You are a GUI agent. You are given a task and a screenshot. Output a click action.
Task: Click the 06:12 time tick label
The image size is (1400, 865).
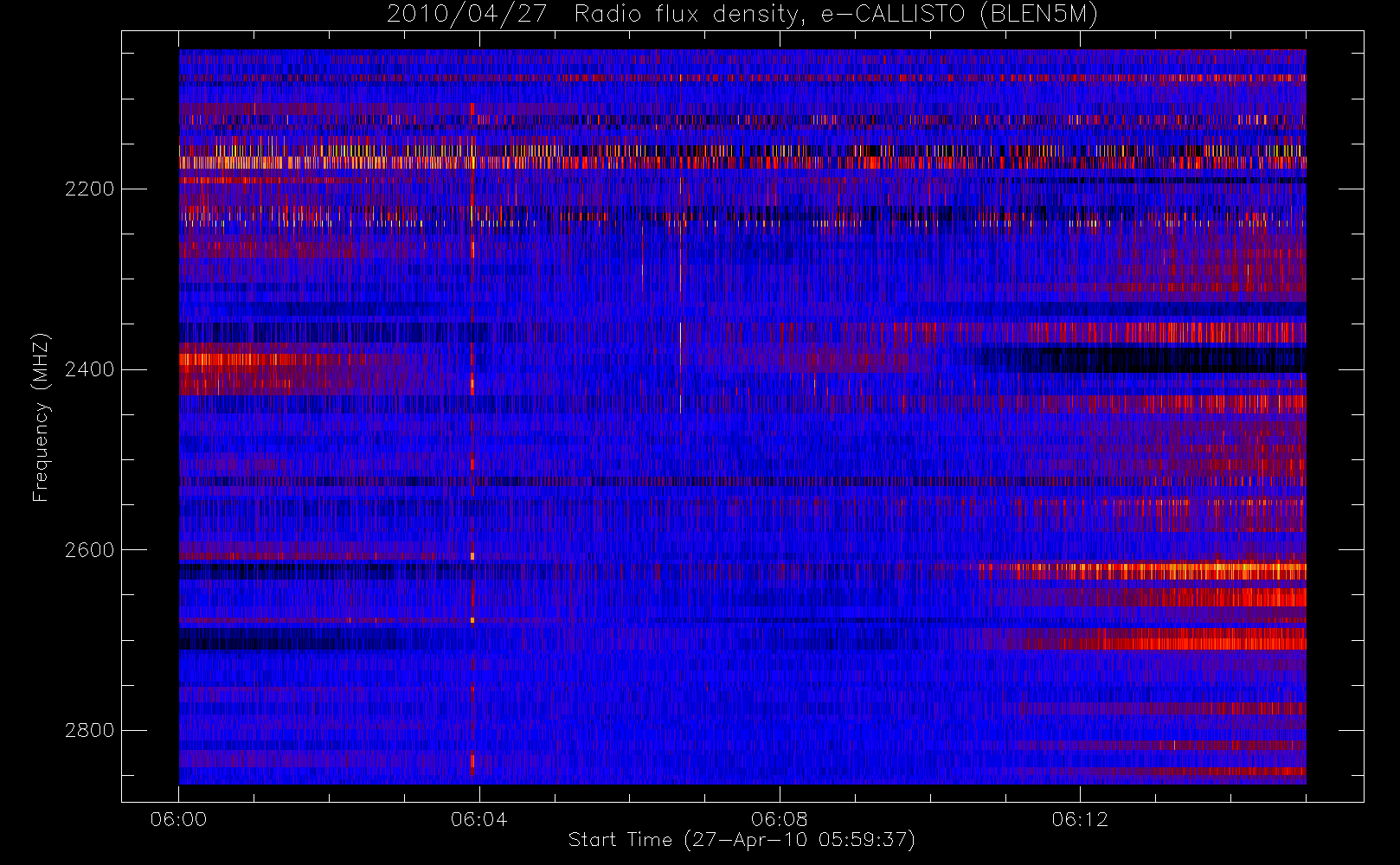click(1080, 819)
